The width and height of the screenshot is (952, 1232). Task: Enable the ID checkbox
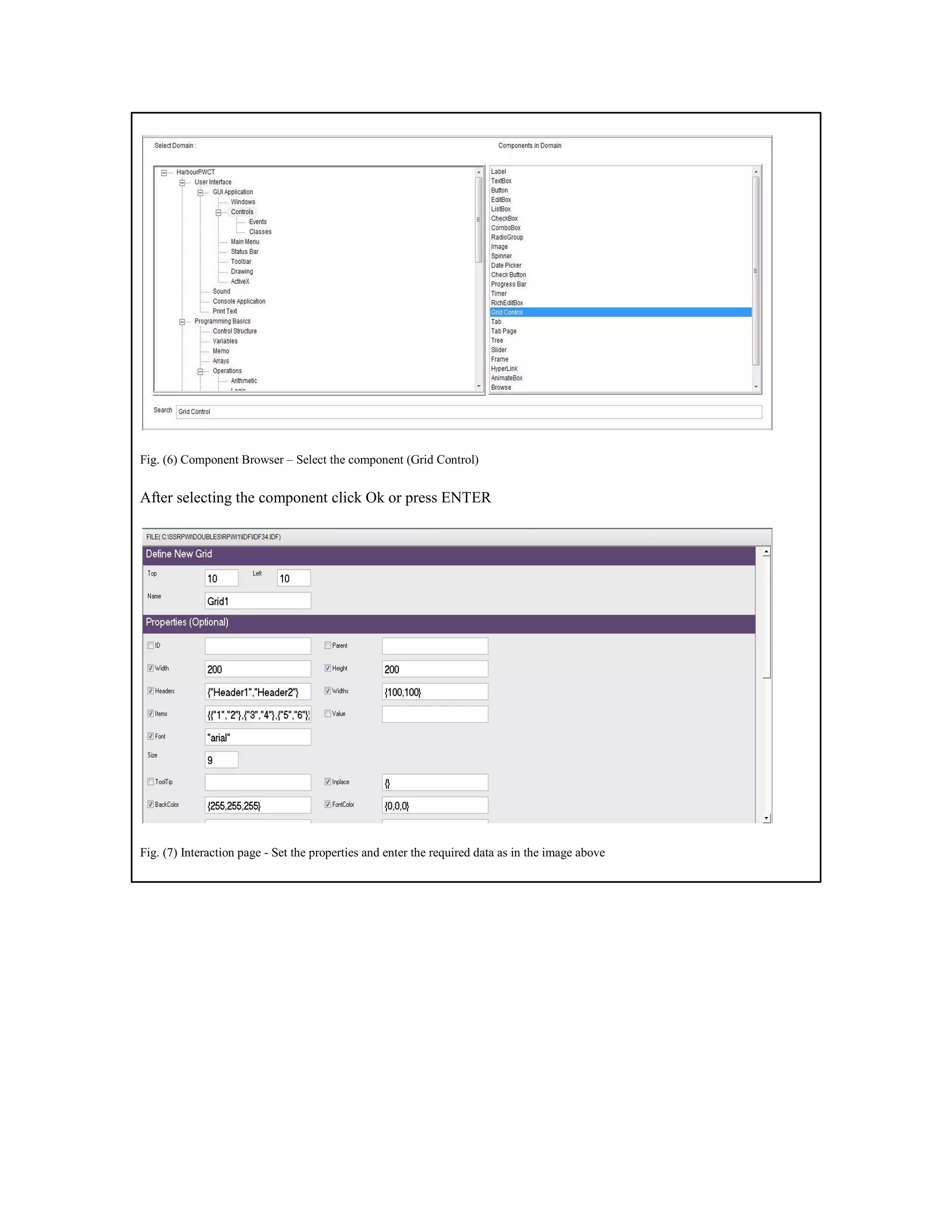coord(151,645)
